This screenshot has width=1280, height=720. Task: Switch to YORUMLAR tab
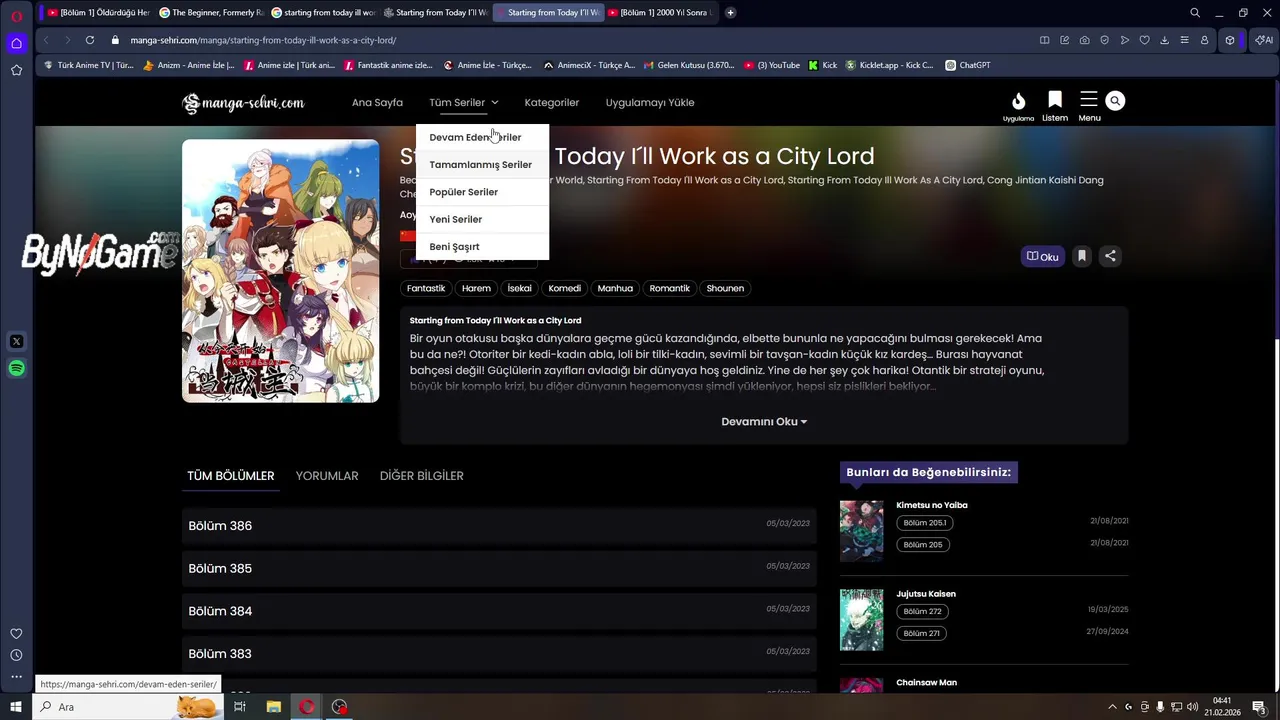(x=327, y=476)
